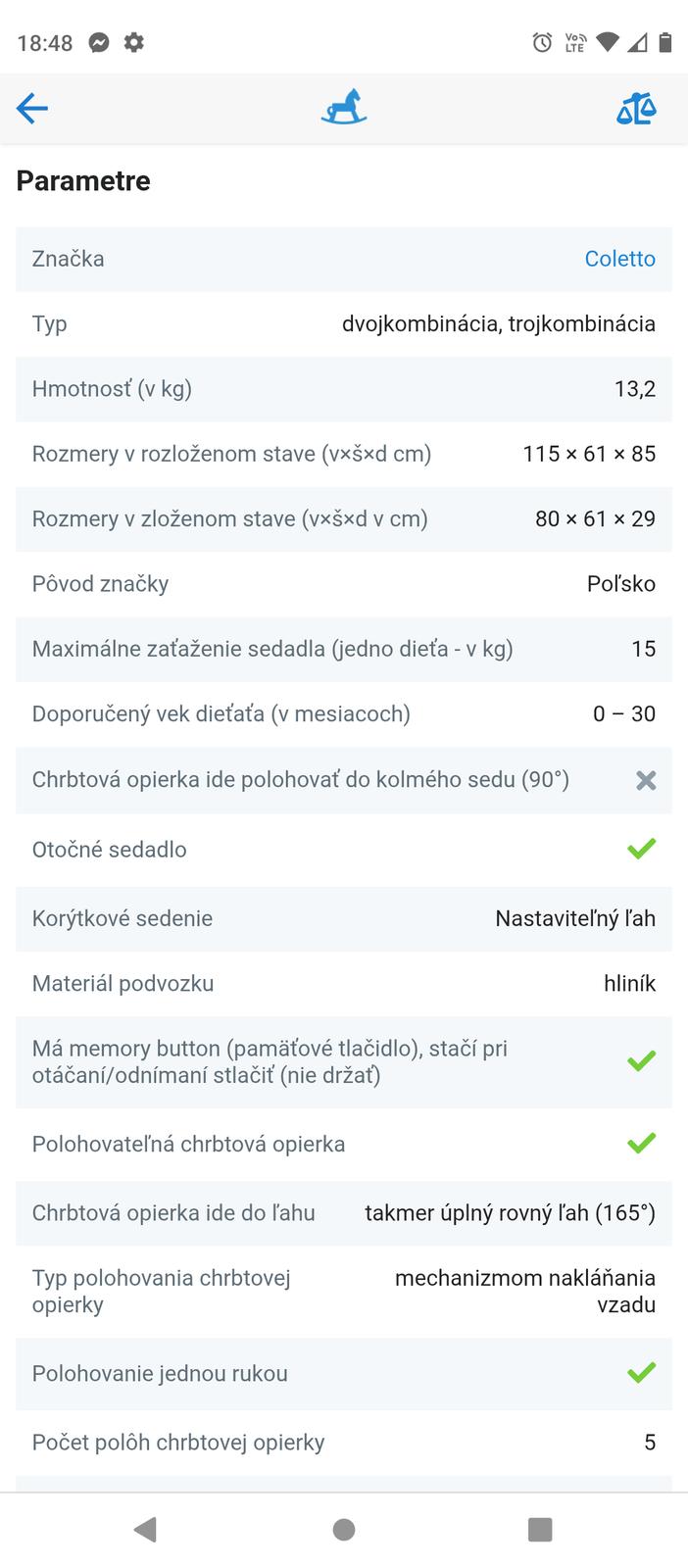Tap the Pôvod značky row label
Screen dimensions: 688x1568
coord(100,584)
